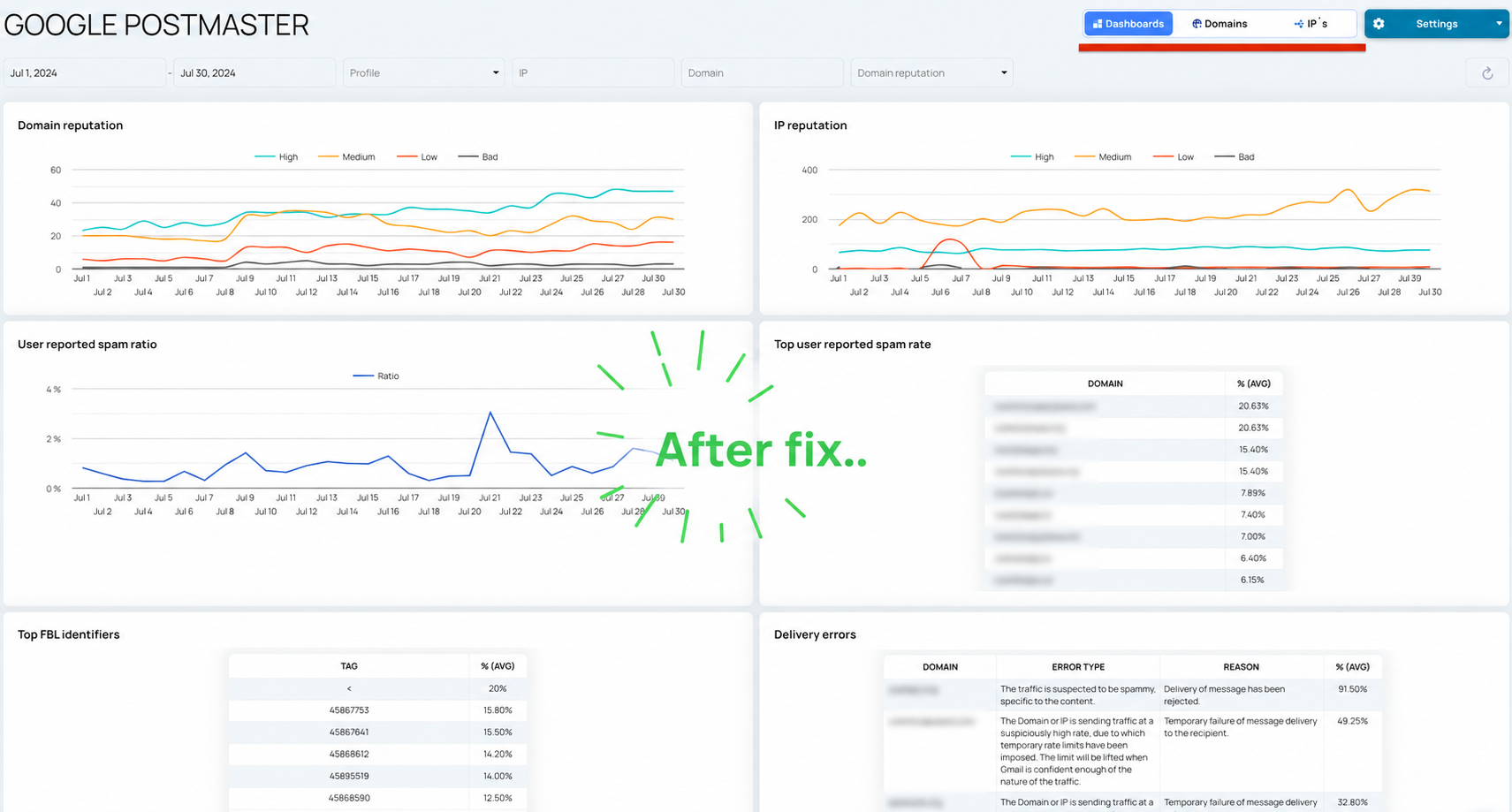Image resolution: width=1512 pixels, height=812 pixels.
Task: Click ERROR TYPE header in Delivery errors
Action: pyautogui.click(x=1078, y=667)
